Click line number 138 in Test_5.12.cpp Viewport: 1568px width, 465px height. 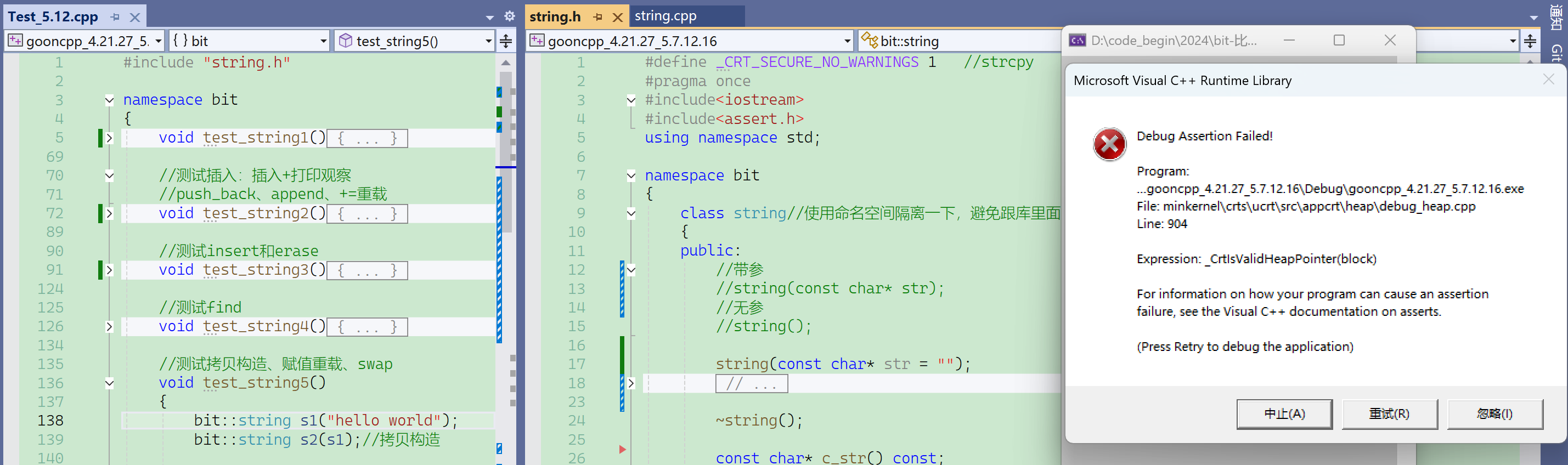(50, 421)
